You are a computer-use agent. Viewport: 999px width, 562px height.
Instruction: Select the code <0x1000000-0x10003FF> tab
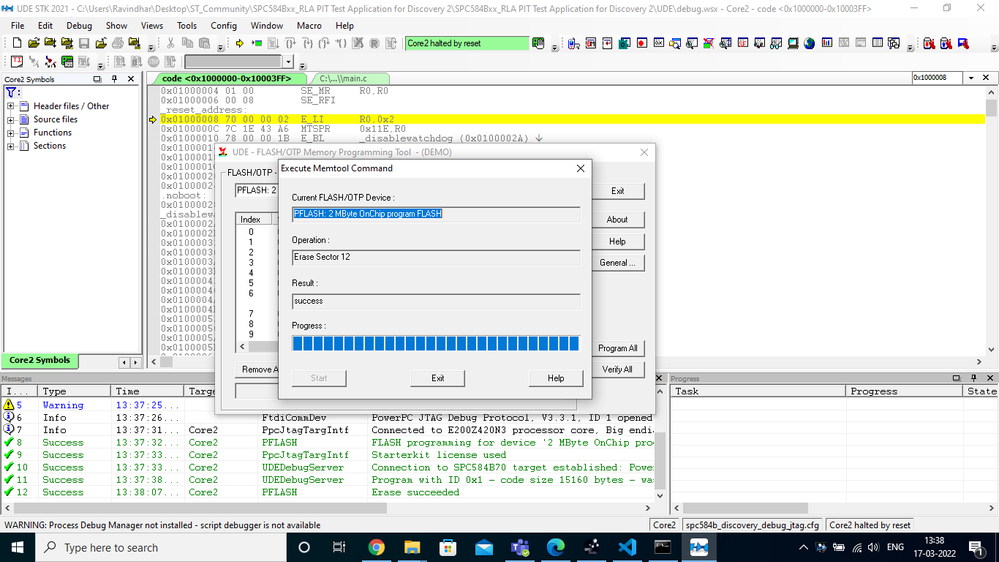point(227,78)
